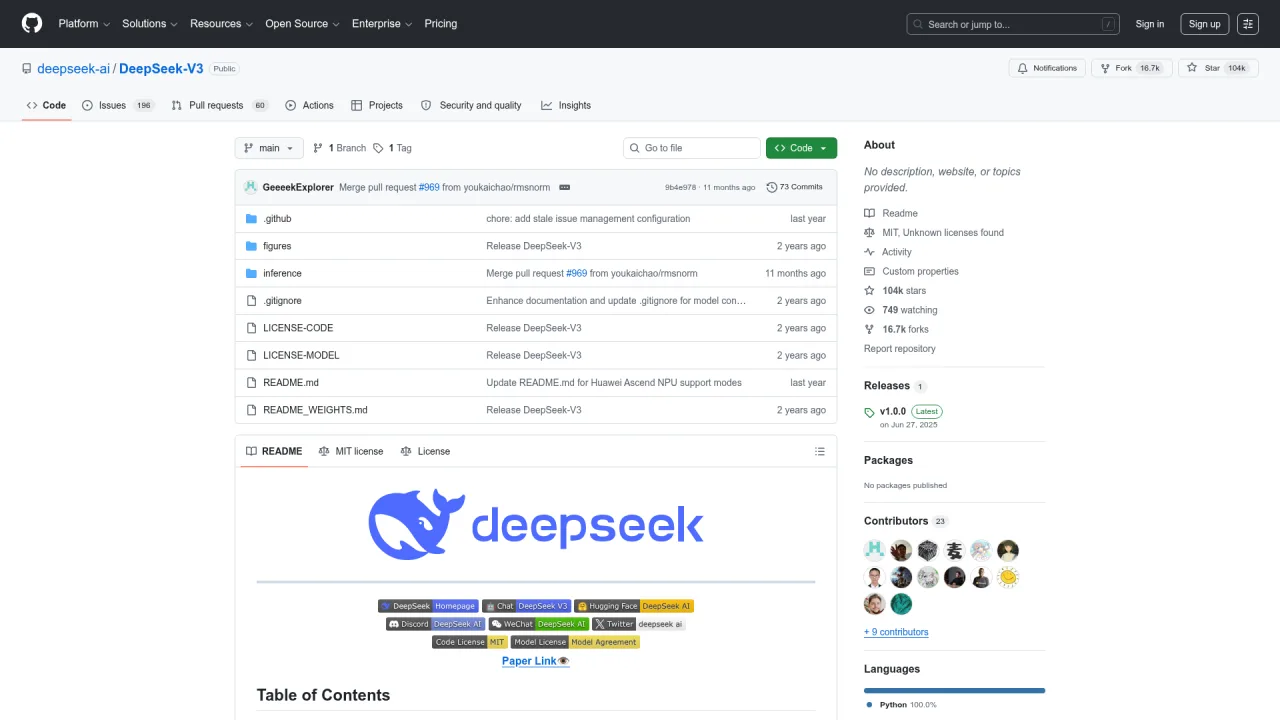Screen dimensions: 1280x720
Task: Open the Solutions dropdown menu
Action: click(x=150, y=24)
